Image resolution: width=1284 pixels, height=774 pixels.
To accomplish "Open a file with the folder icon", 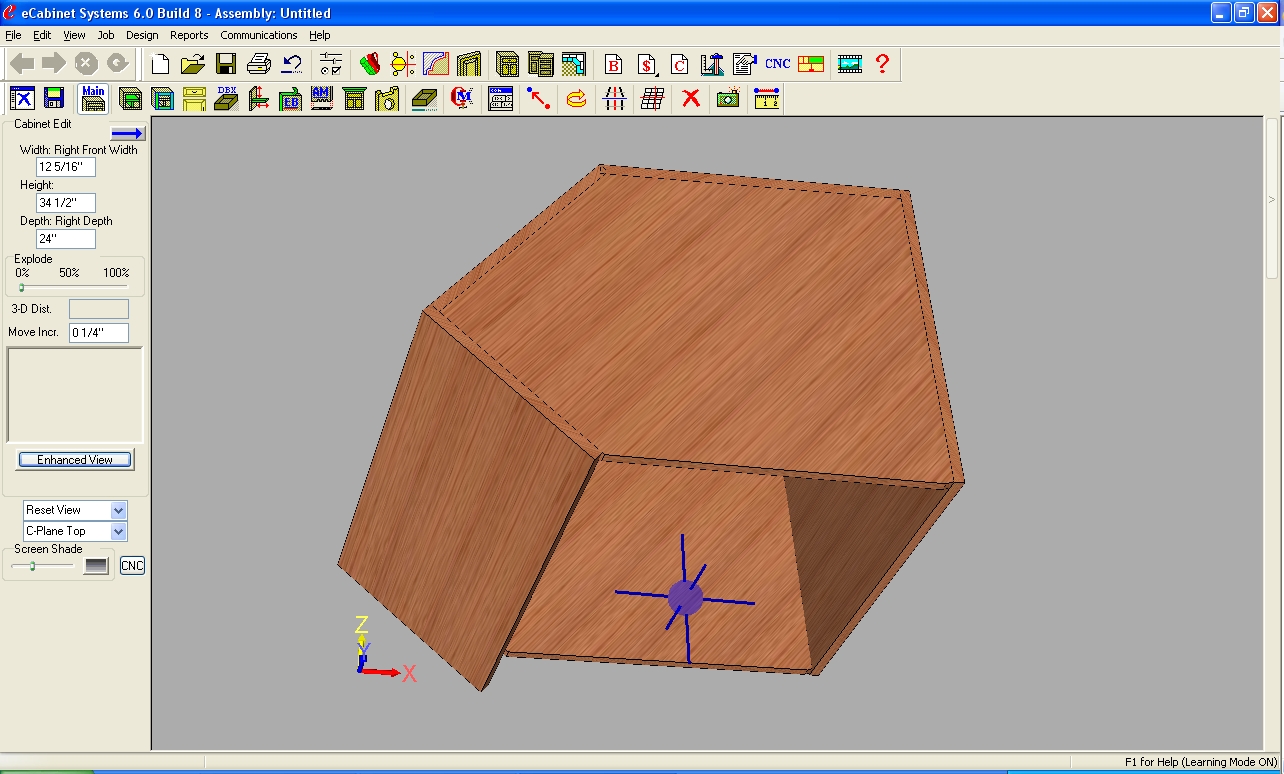I will (192, 64).
